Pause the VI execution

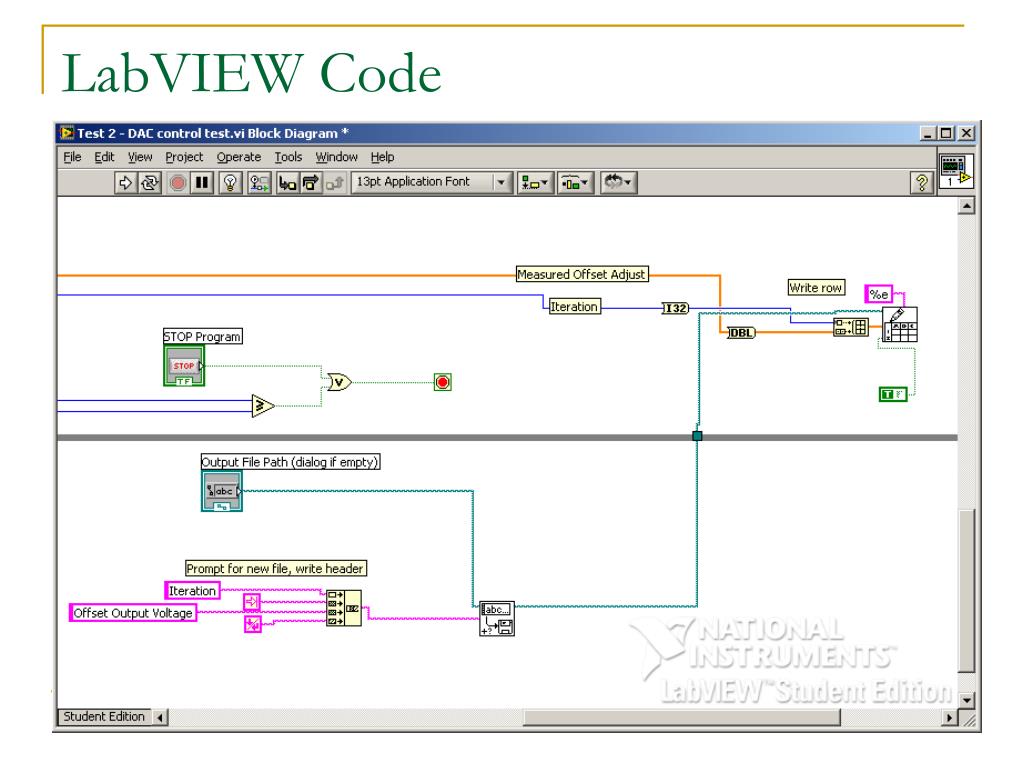coord(202,183)
